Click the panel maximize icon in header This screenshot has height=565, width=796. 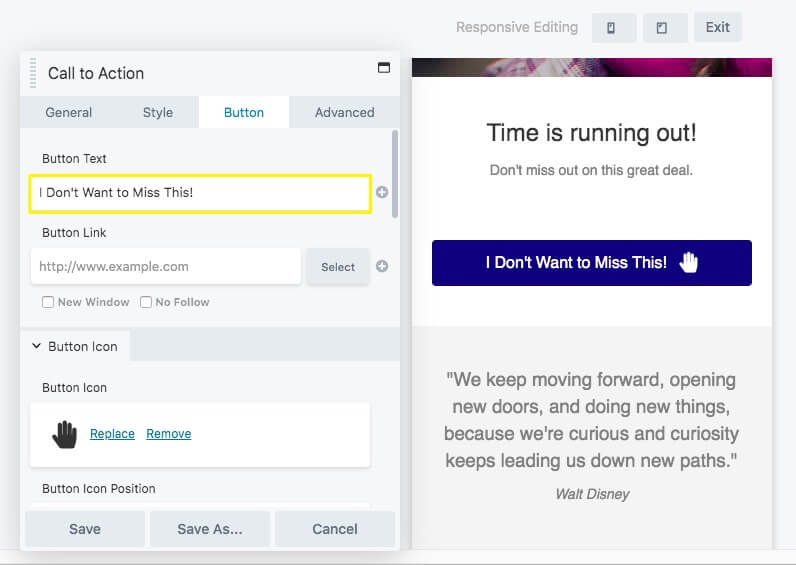384,68
